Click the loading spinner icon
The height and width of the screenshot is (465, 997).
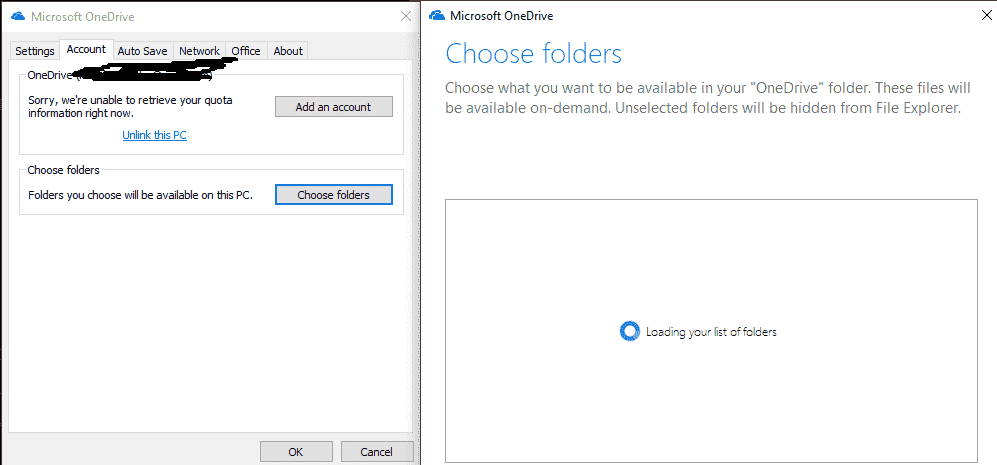629,331
